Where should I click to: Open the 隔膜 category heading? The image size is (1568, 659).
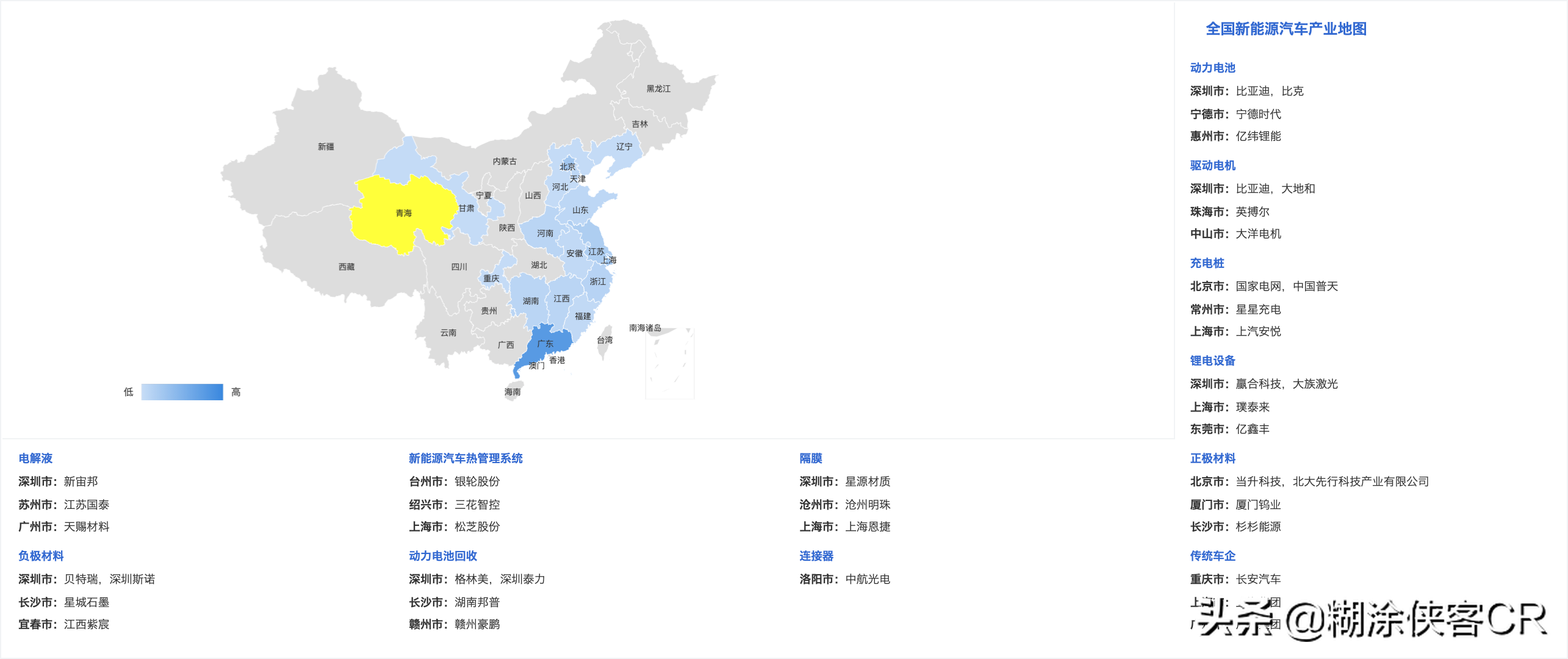click(811, 458)
